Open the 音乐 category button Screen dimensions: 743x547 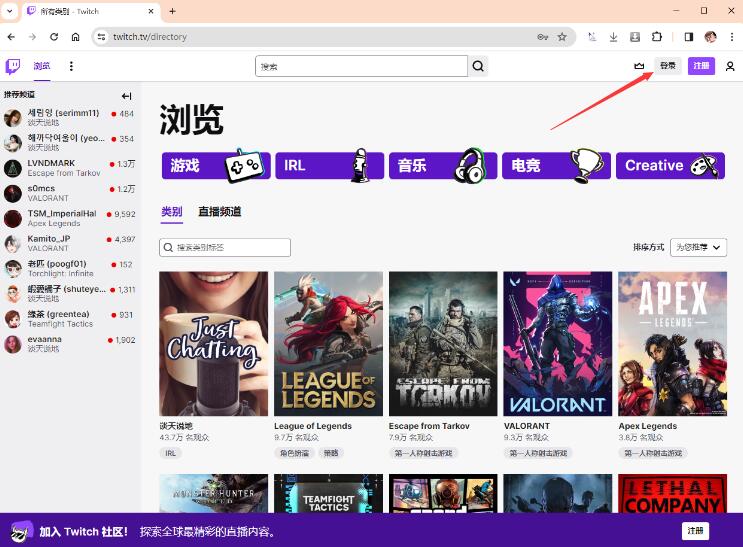pyautogui.click(x=443, y=165)
